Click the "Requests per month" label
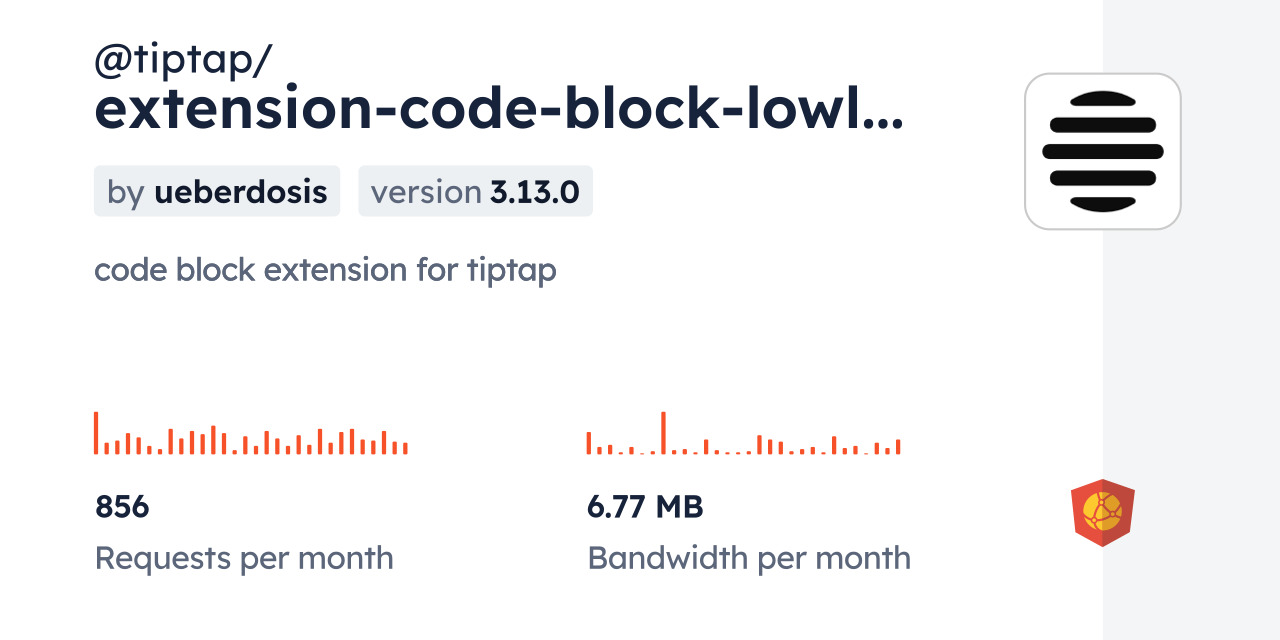The height and width of the screenshot is (640, 1280). (244, 558)
